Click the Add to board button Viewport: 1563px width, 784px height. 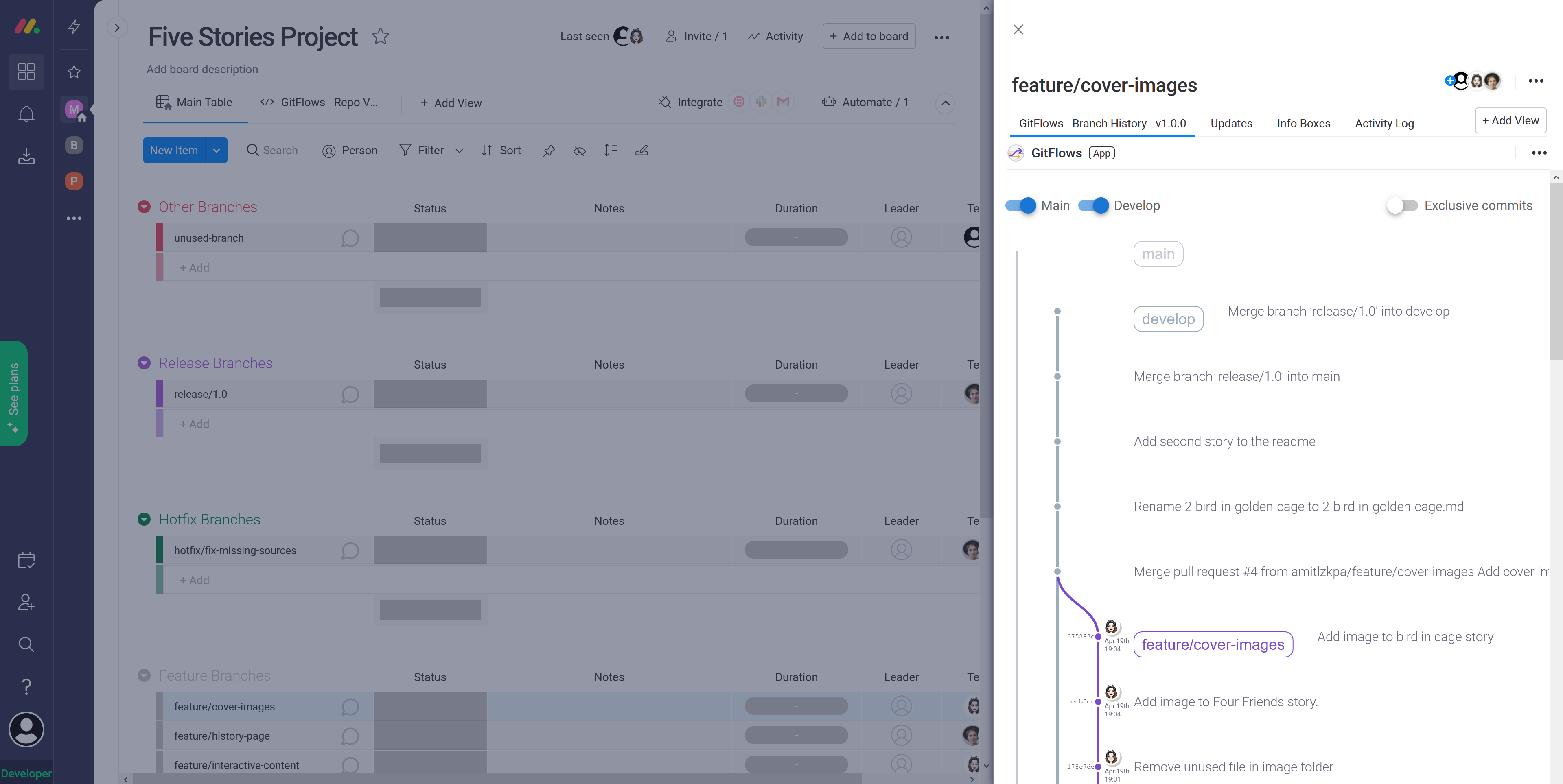click(869, 36)
